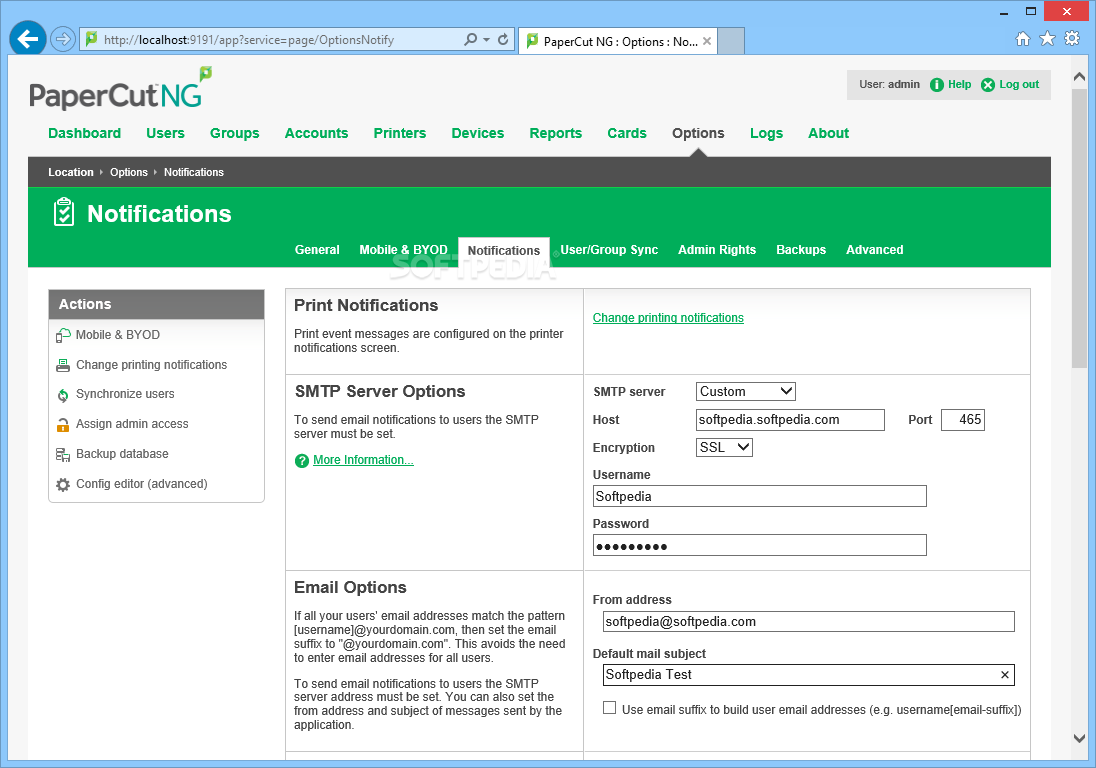This screenshot has width=1096, height=768.
Task: Click the Assign admin access padlock icon
Action: pyautogui.click(x=63, y=424)
